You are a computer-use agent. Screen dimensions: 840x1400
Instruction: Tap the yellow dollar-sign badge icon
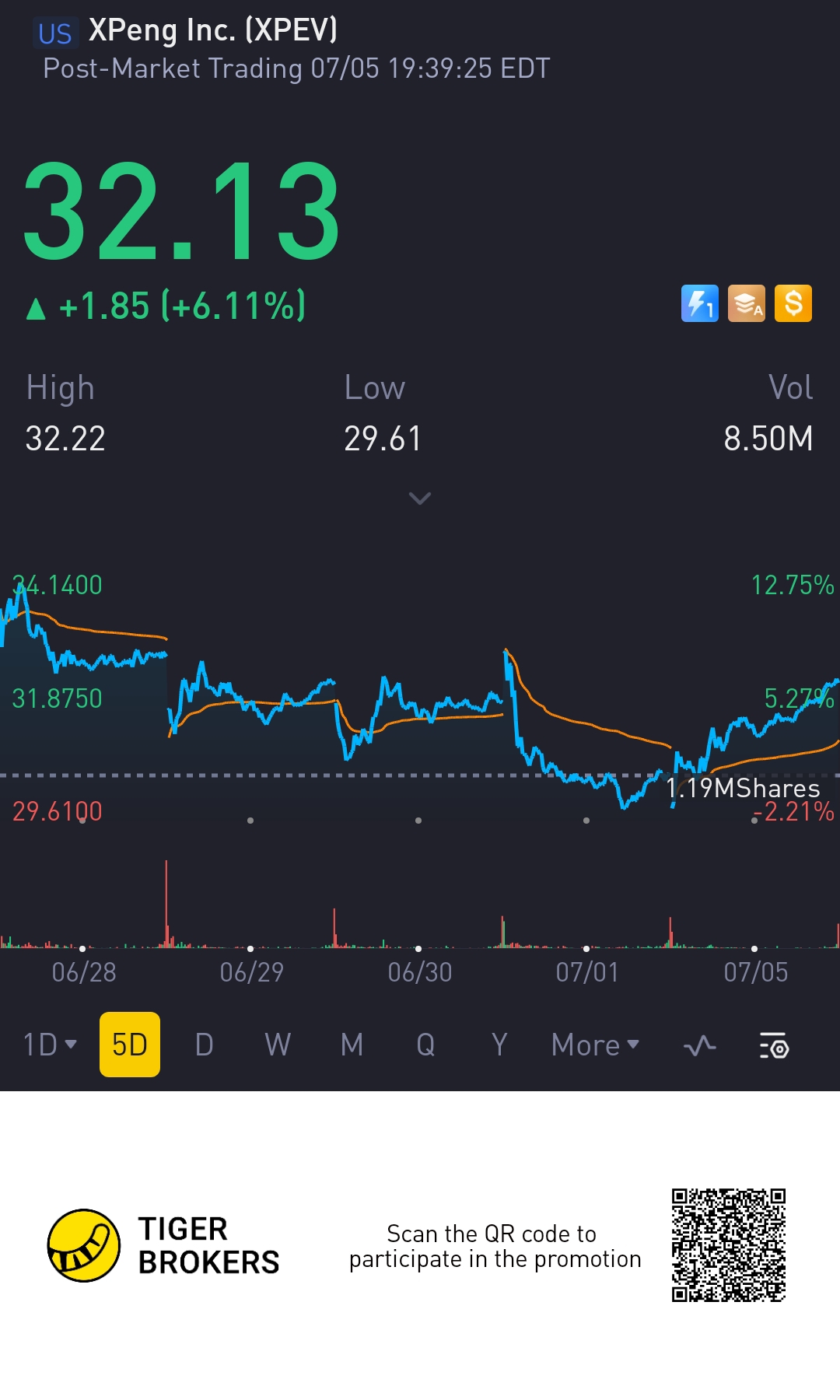click(793, 303)
